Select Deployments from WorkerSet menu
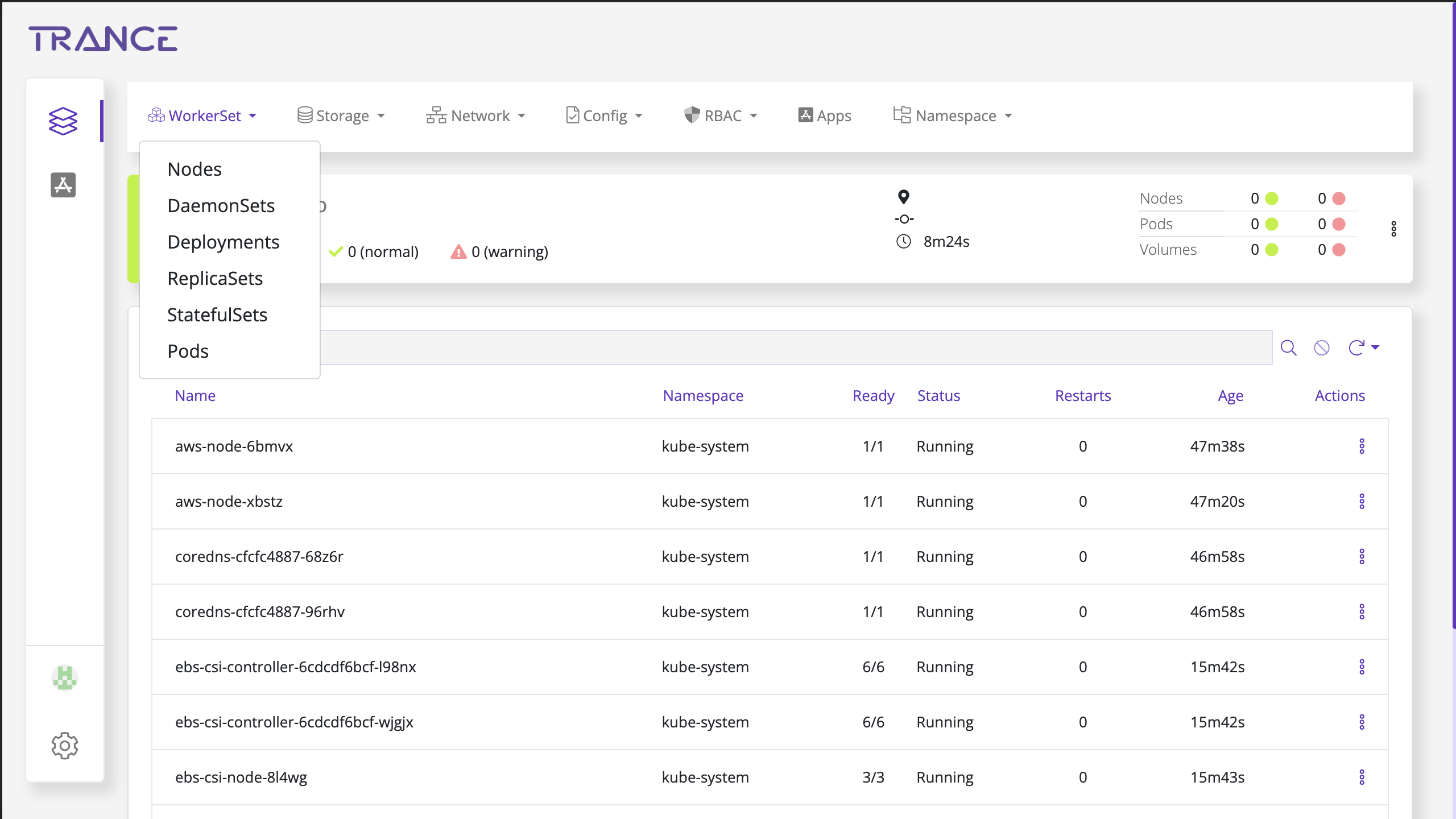The height and width of the screenshot is (819, 1456). coord(223,242)
